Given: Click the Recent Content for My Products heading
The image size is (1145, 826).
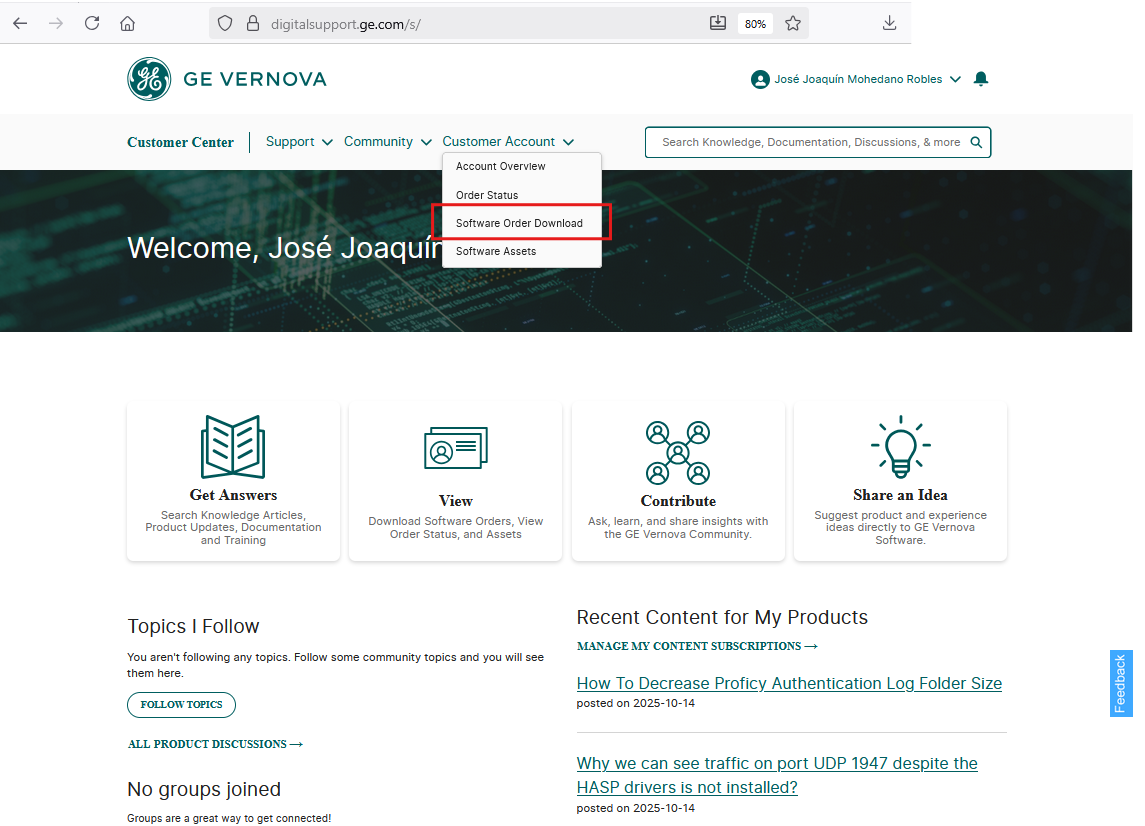Looking at the screenshot, I should 722,618.
